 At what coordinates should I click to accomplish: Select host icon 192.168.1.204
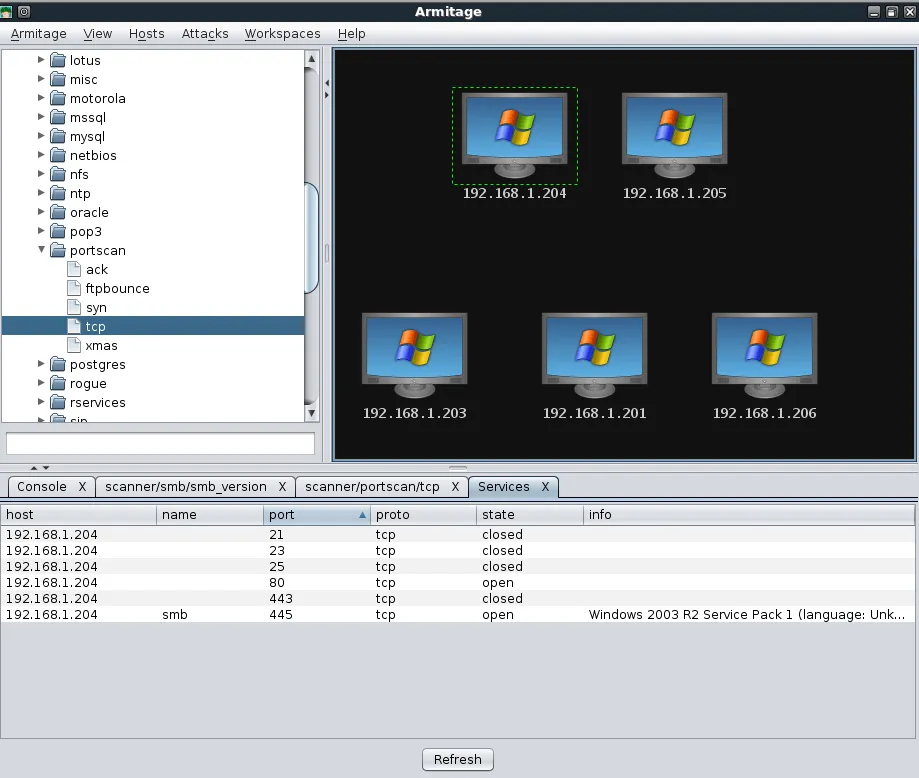[x=514, y=133]
